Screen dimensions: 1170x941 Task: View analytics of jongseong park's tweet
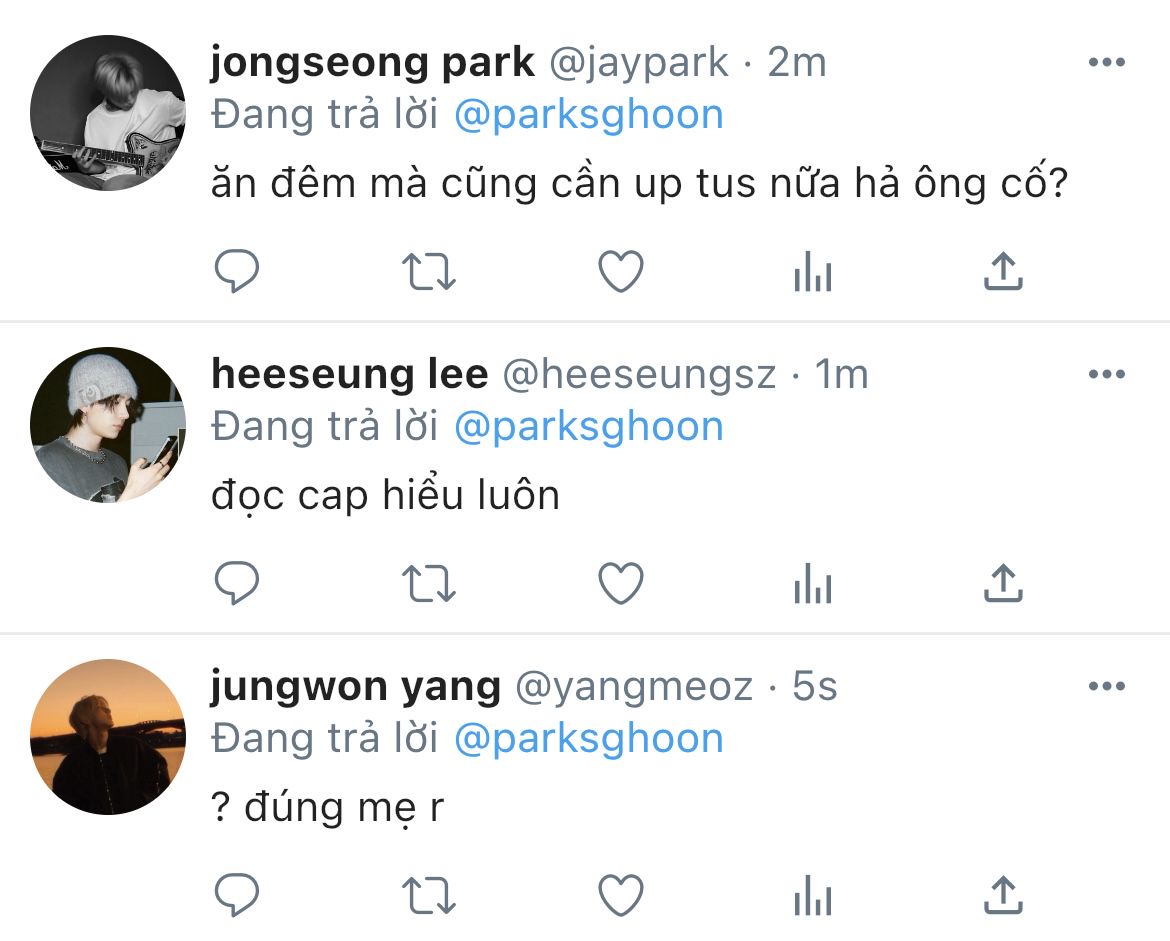813,271
